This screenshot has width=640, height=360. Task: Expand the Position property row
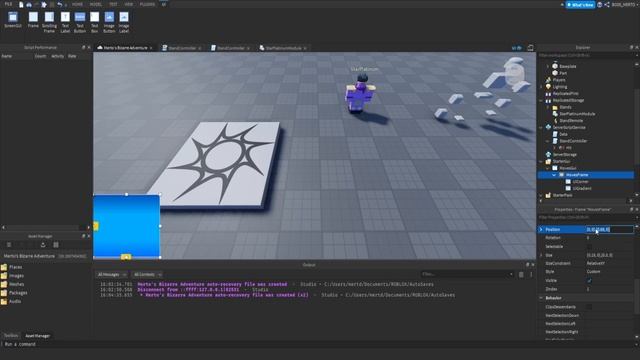click(541, 229)
